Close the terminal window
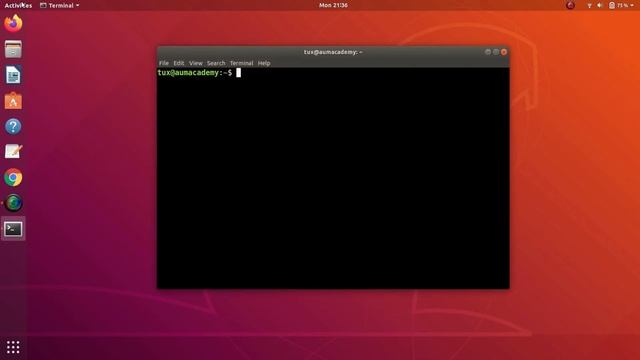This screenshot has height=360, width=640. (504, 52)
